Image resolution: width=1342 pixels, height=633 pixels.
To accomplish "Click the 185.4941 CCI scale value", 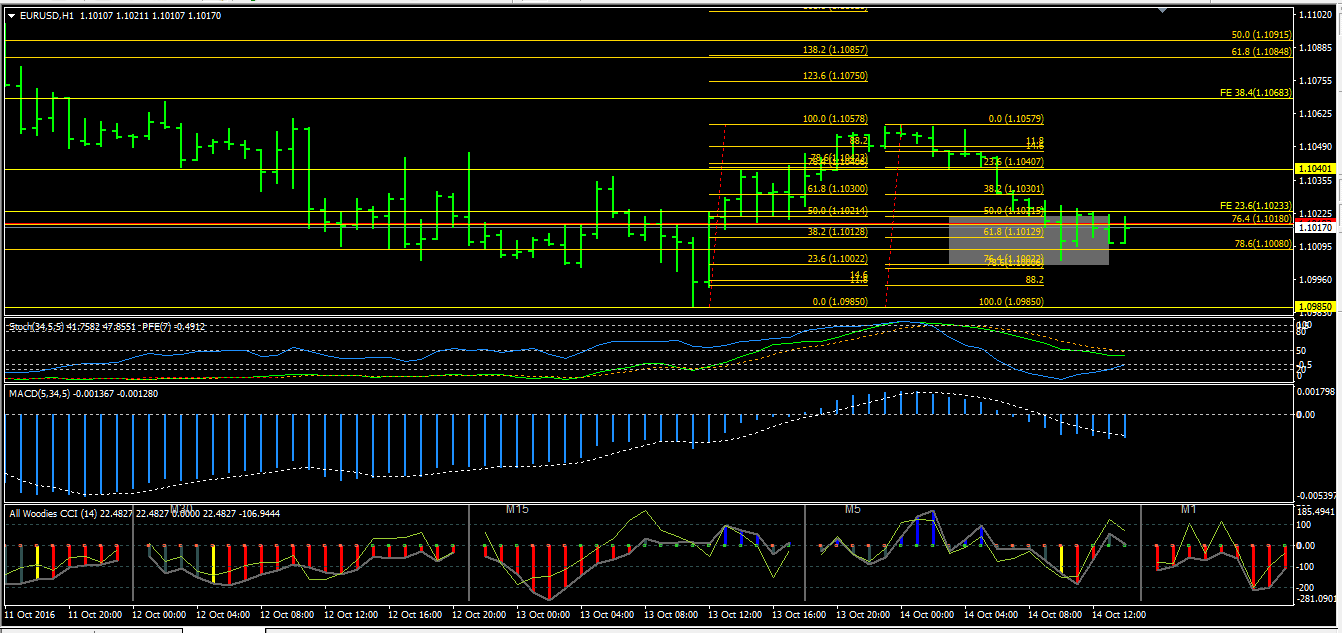I will 1317,511.
